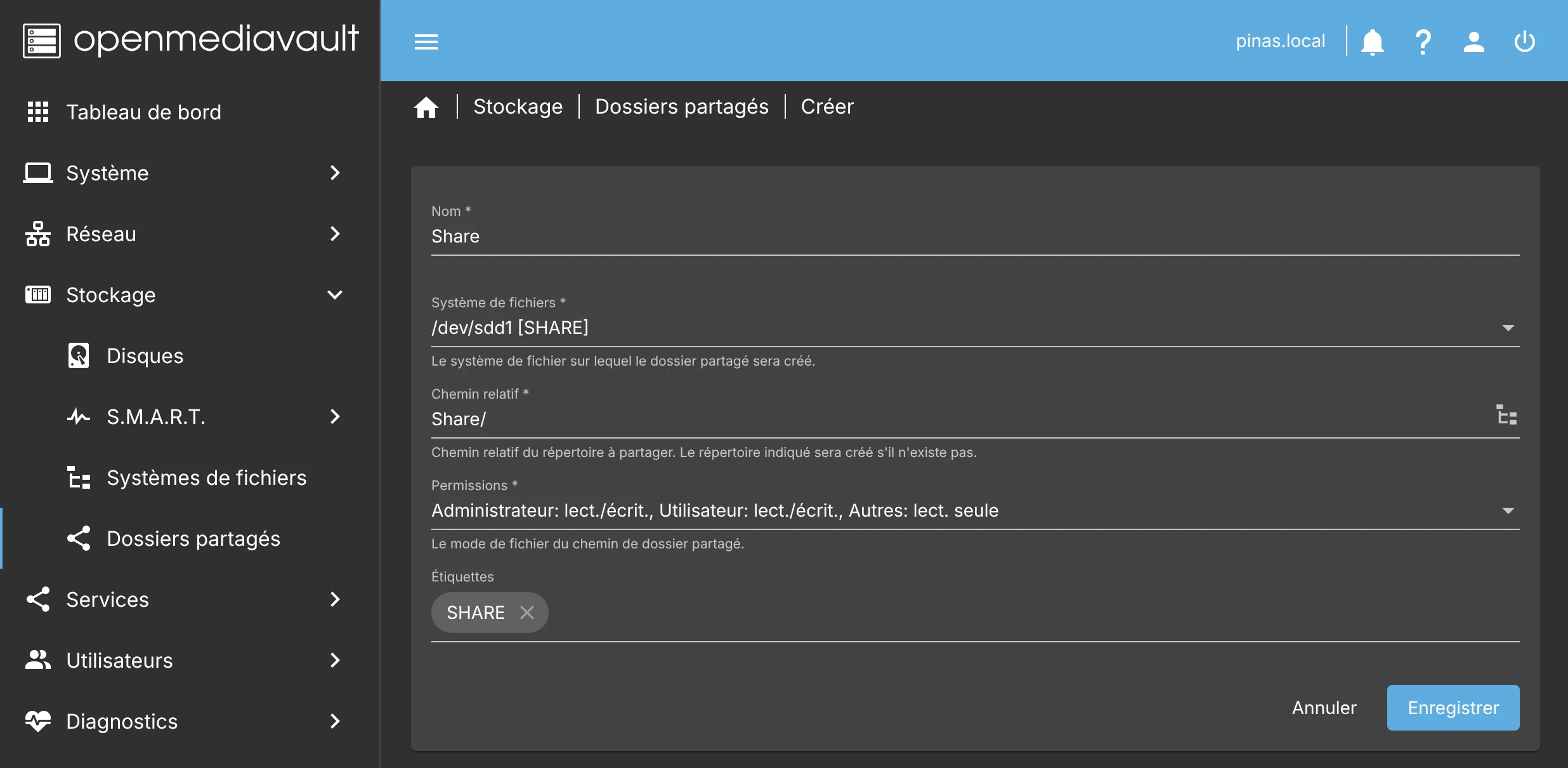
Task: Open Systèmes de fichiers page
Action: coord(206,478)
